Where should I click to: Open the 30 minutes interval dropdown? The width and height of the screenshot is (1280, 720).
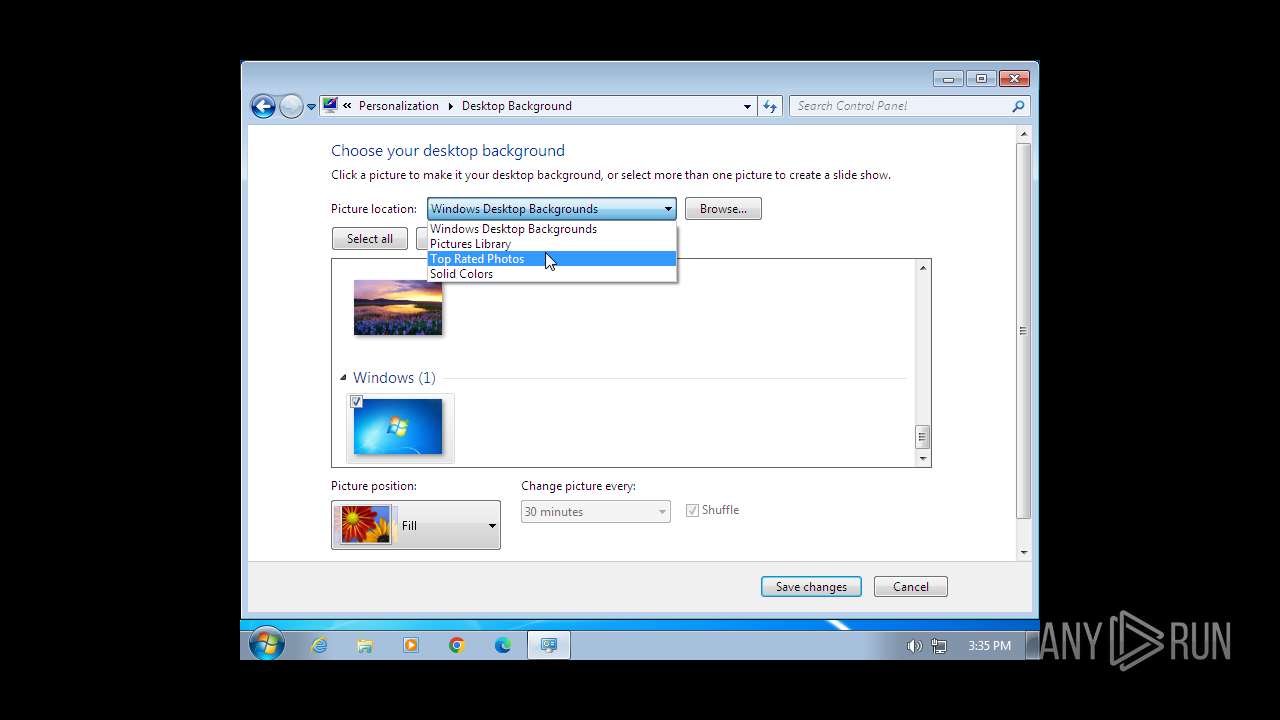pyautogui.click(x=596, y=512)
